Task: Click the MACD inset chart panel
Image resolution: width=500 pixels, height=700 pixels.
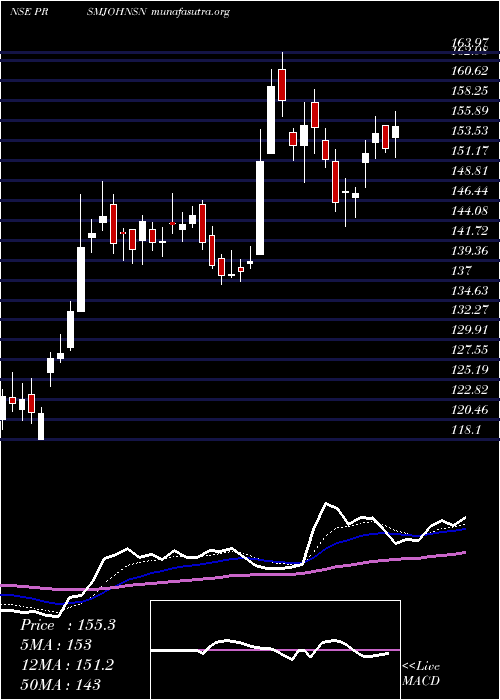Action: click(275, 650)
